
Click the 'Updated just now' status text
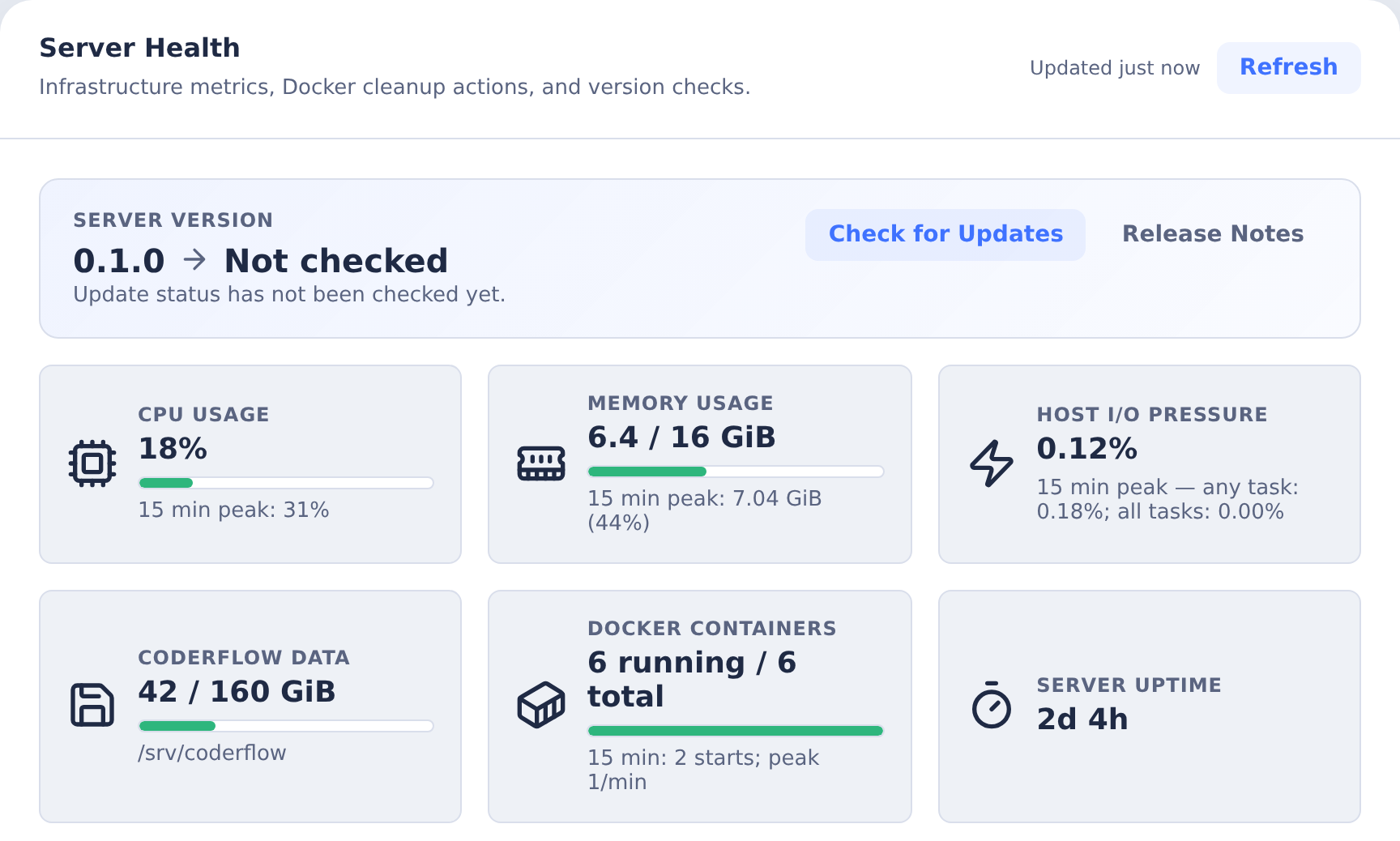[1115, 68]
